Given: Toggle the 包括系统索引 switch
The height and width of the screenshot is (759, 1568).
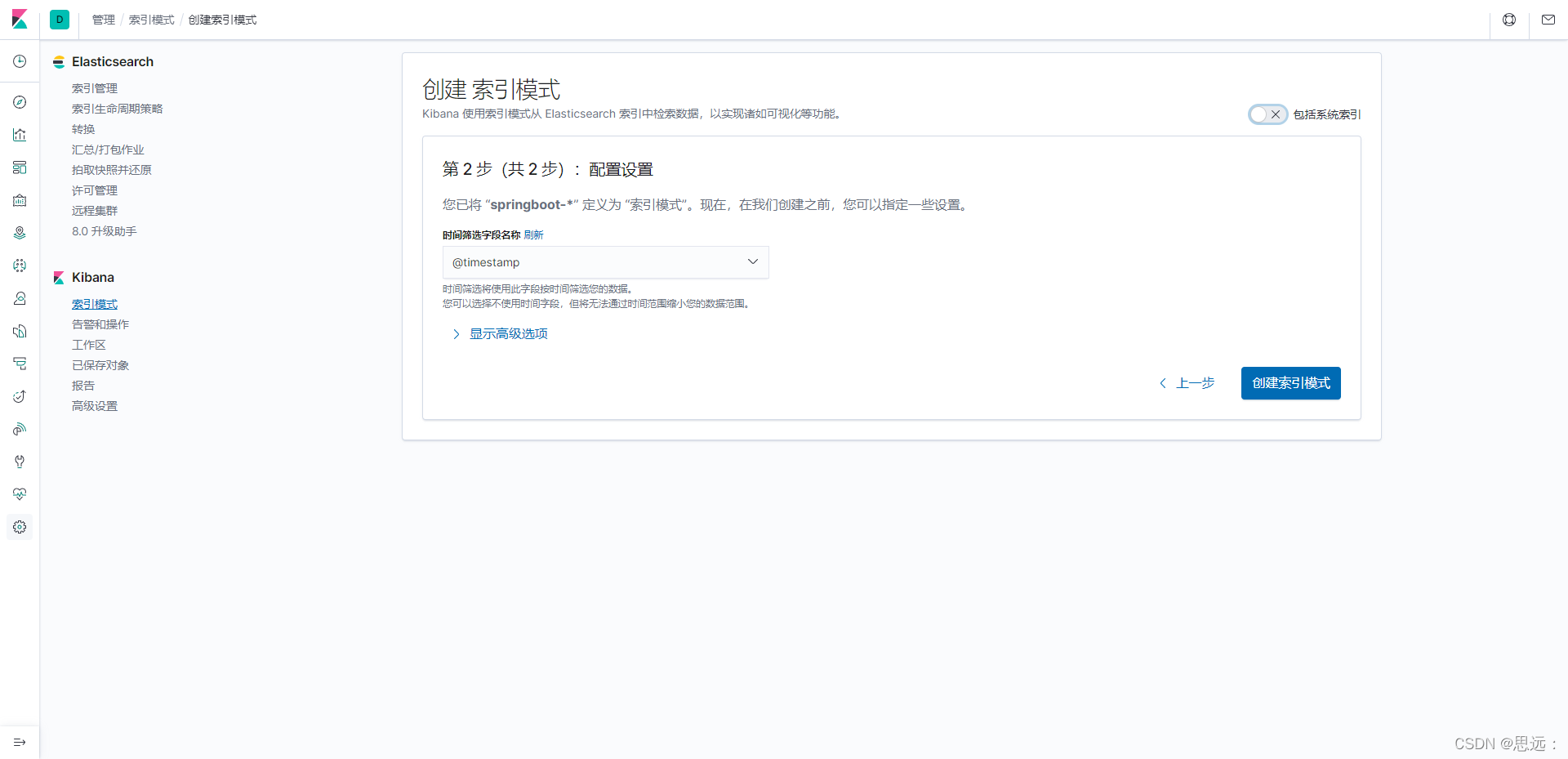Looking at the screenshot, I should coord(1267,114).
